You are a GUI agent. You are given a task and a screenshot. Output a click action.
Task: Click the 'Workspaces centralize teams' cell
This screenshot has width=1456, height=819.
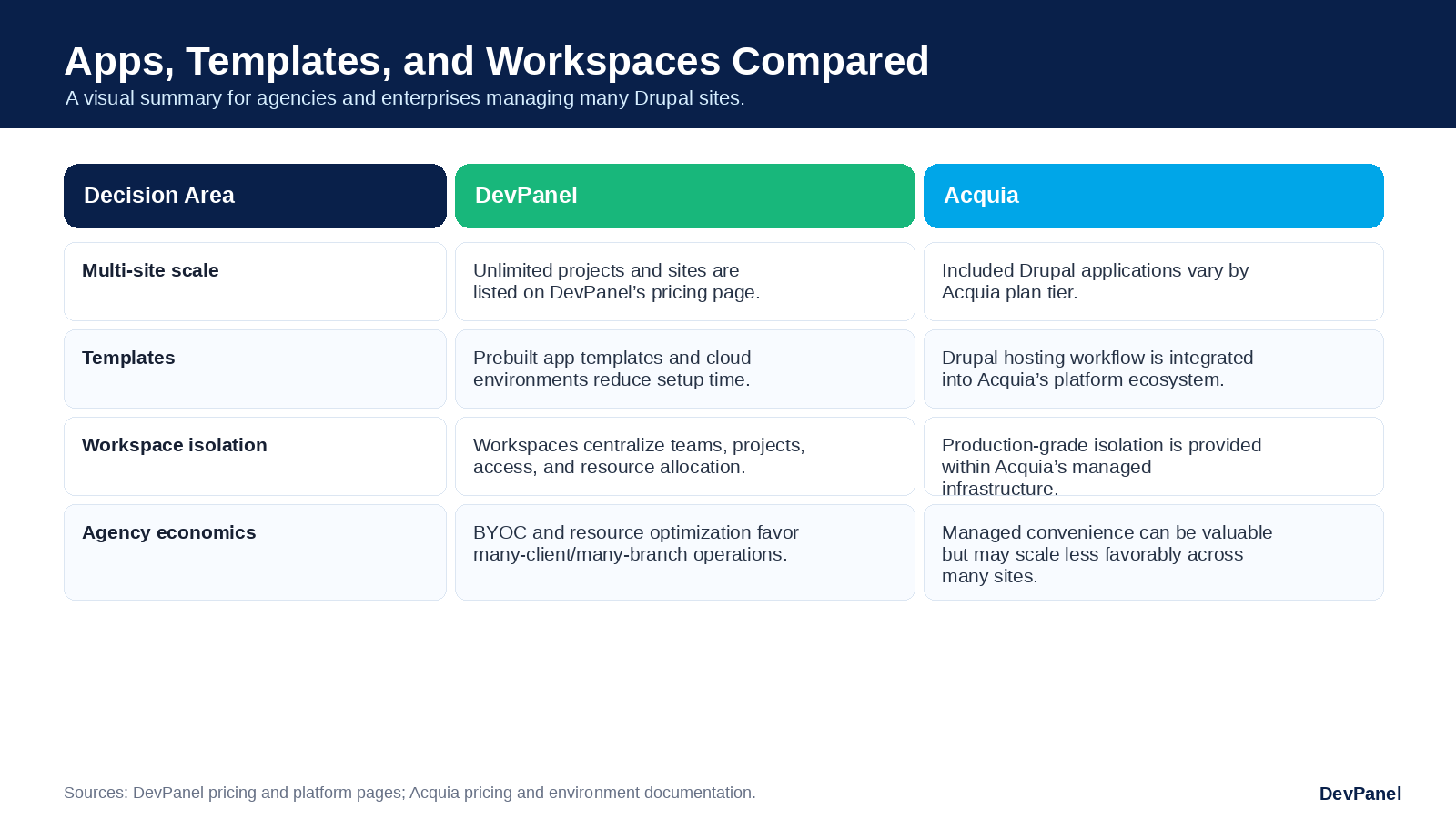pos(684,456)
